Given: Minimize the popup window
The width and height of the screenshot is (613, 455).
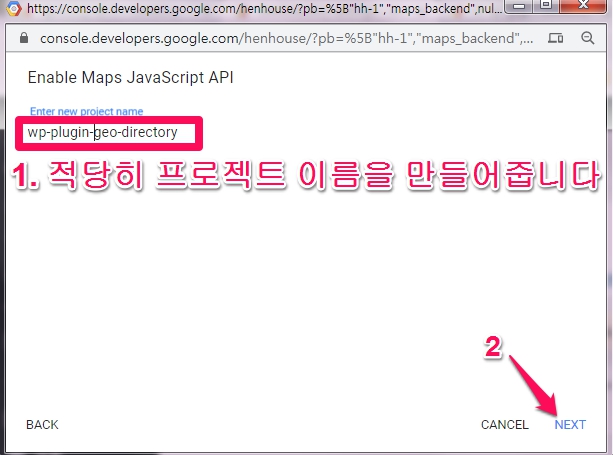Looking at the screenshot, I should pos(519,6).
